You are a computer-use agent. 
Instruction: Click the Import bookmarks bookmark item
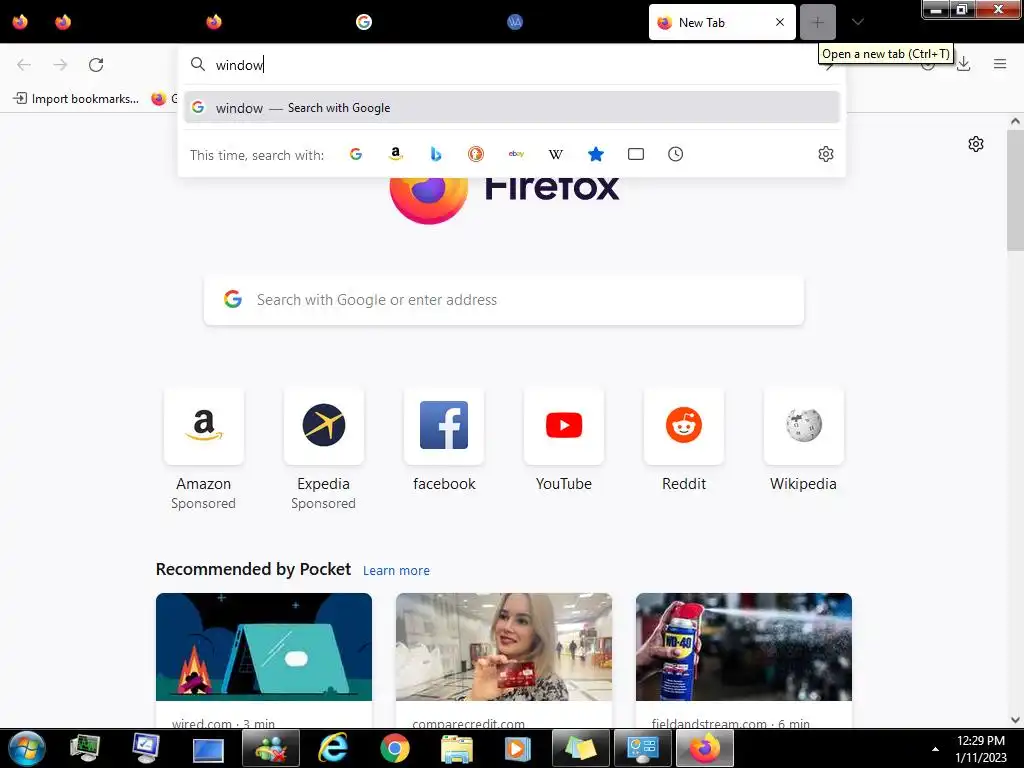(x=76, y=99)
